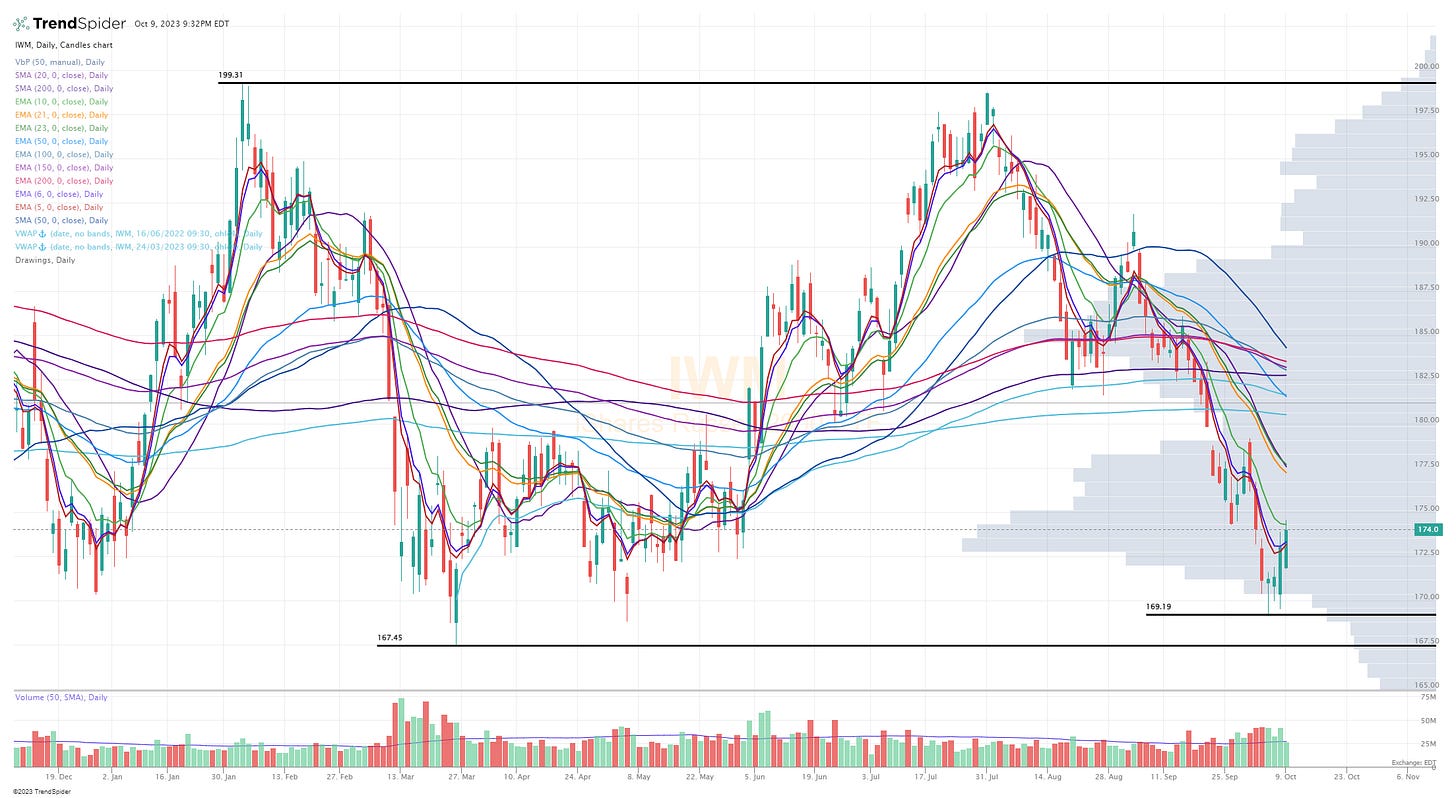Click the EMA (6, 0, close) indicator label

tap(59, 194)
